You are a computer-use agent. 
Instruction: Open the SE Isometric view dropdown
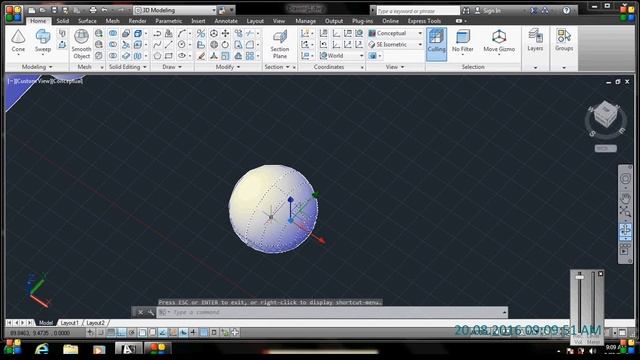click(395, 44)
